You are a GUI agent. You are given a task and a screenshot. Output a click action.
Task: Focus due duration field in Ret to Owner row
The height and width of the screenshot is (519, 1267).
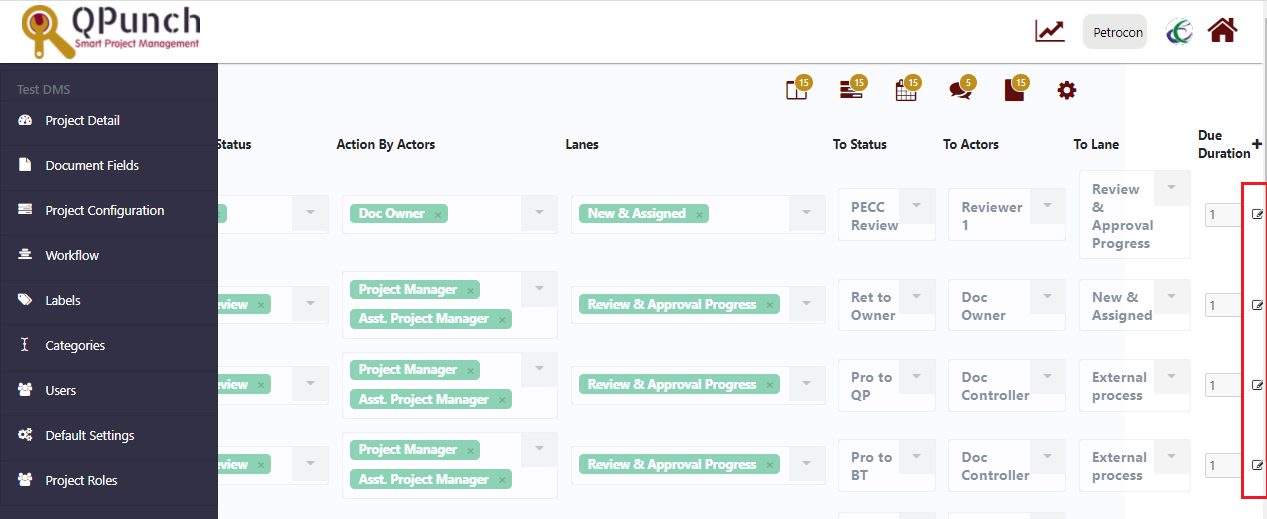click(x=1223, y=305)
